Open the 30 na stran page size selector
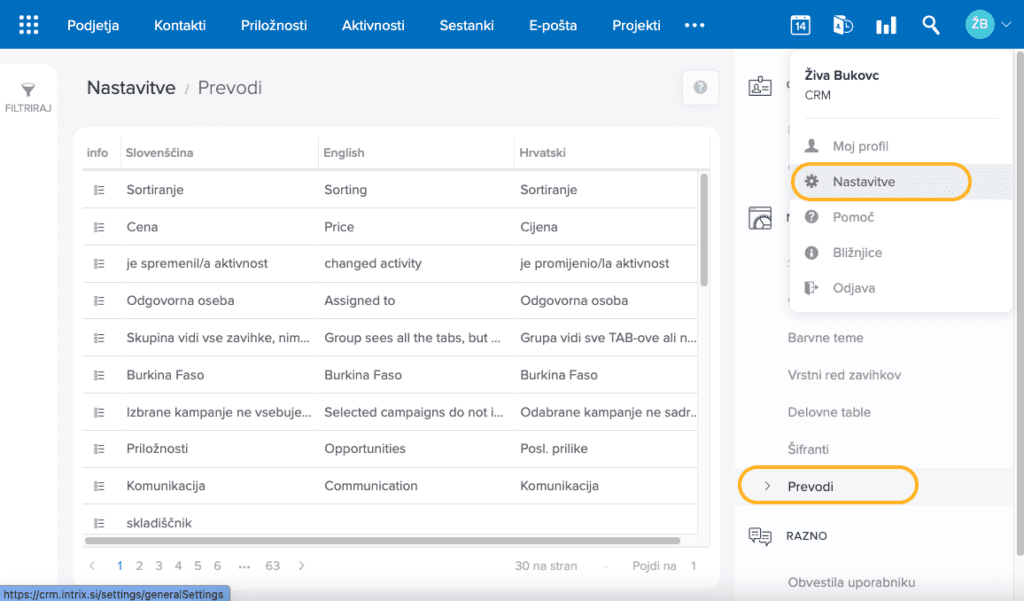Viewport: 1024px width, 601px height. [547, 566]
